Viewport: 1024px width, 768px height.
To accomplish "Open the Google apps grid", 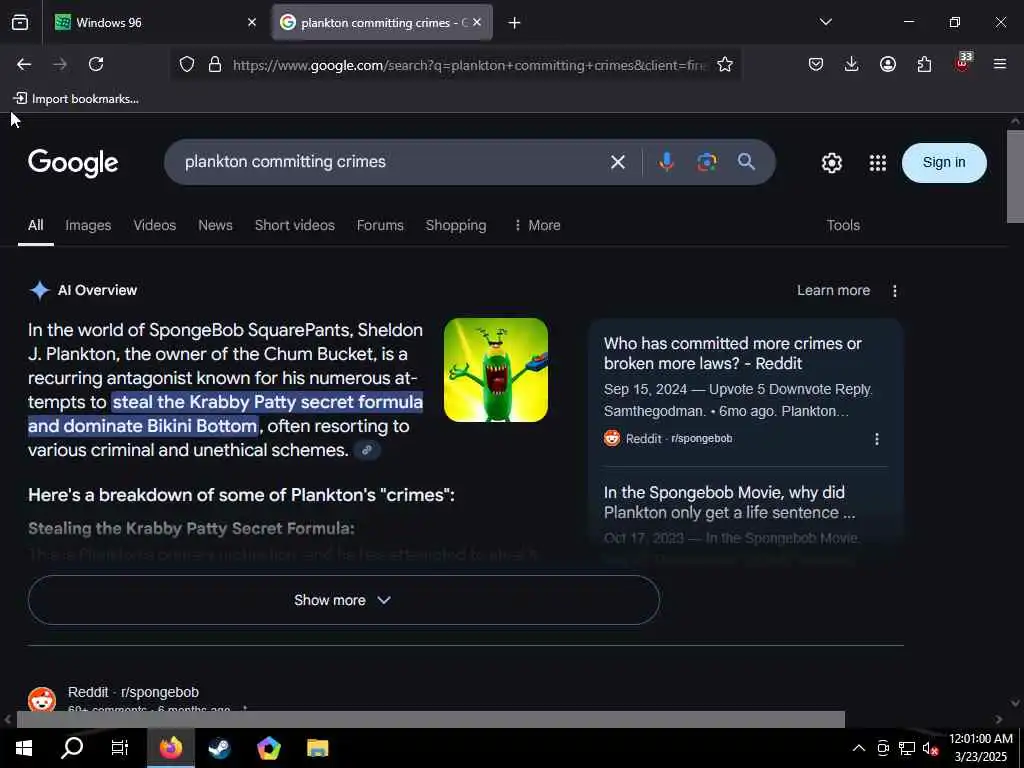I will pyautogui.click(x=878, y=163).
